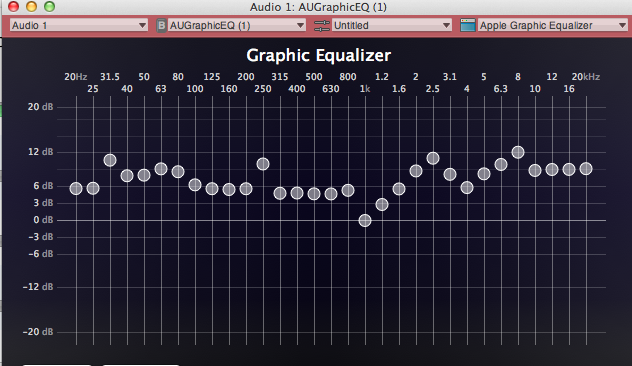The height and width of the screenshot is (366, 632).
Task: Click the 3.1 kHz band slider knob
Action: pyautogui.click(x=450, y=174)
